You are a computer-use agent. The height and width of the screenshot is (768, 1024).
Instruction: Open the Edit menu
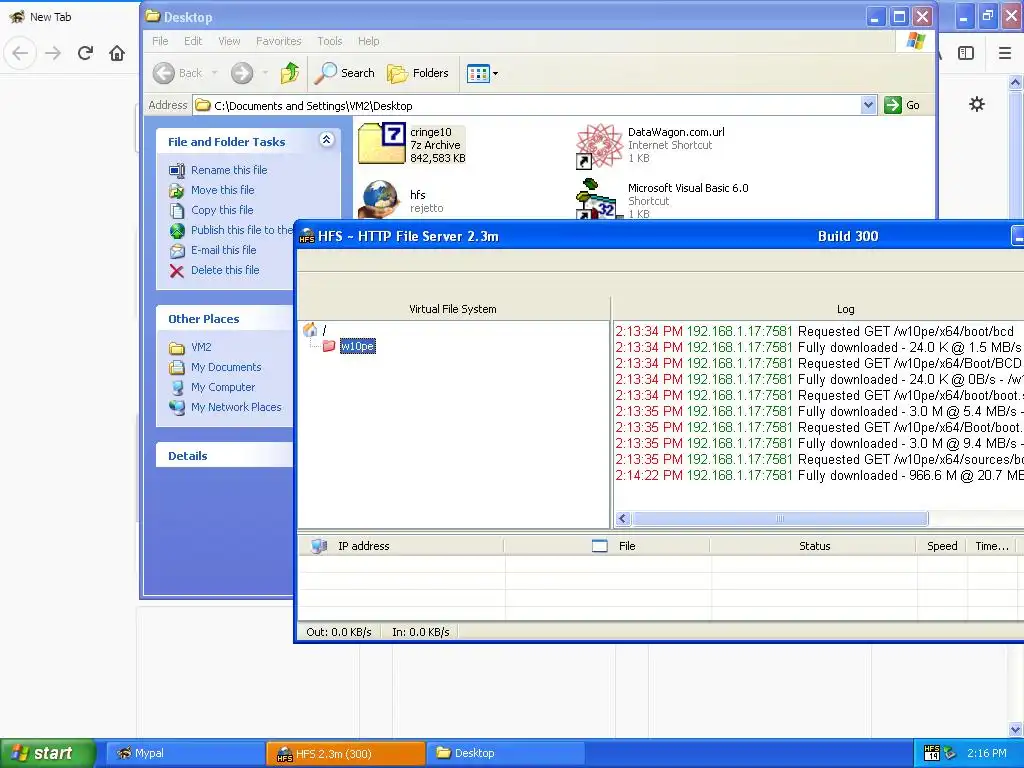coord(193,41)
